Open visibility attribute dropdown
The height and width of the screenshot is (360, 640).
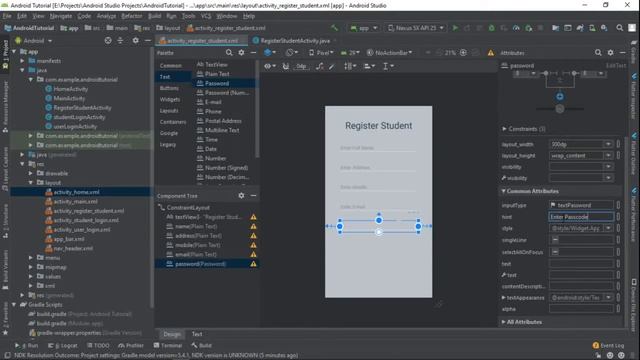608,167
